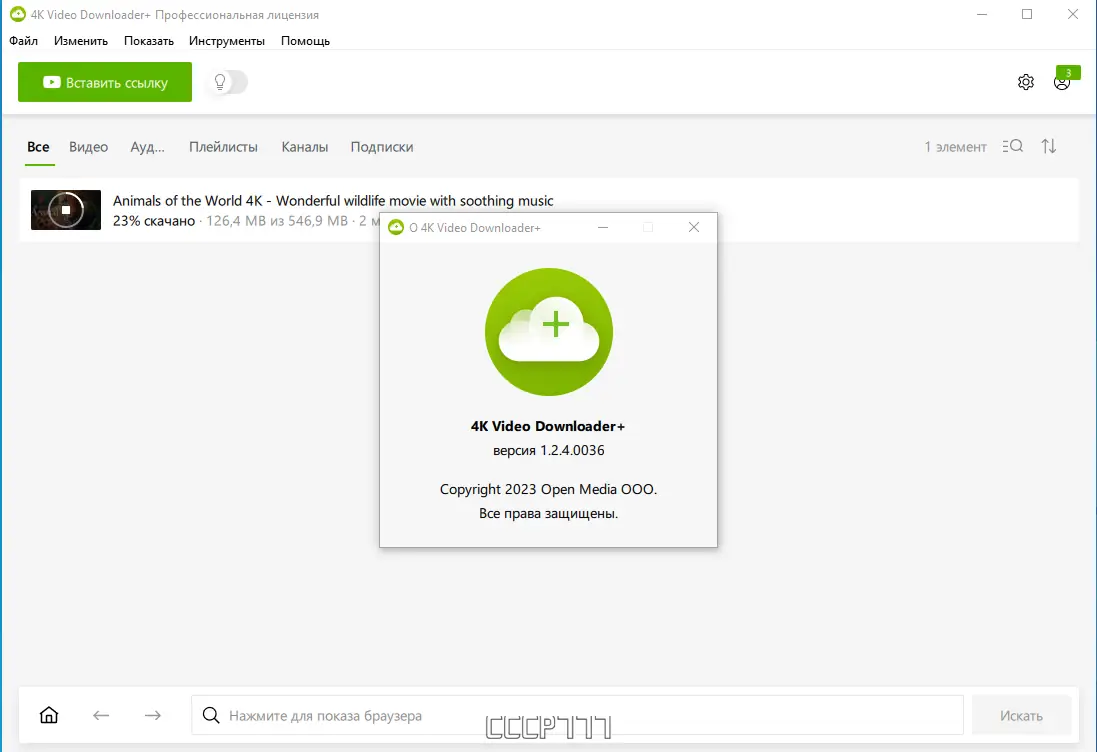Open the account profile icon
Image resolution: width=1097 pixels, height=752 pixels.
[1061, 83]
